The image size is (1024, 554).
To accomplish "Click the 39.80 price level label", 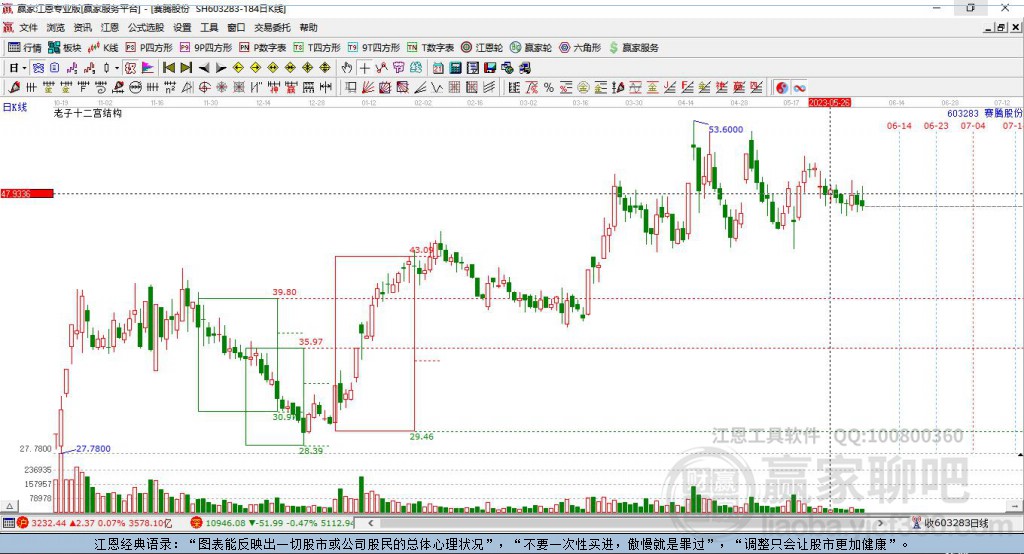I will (x=284, y=292).
